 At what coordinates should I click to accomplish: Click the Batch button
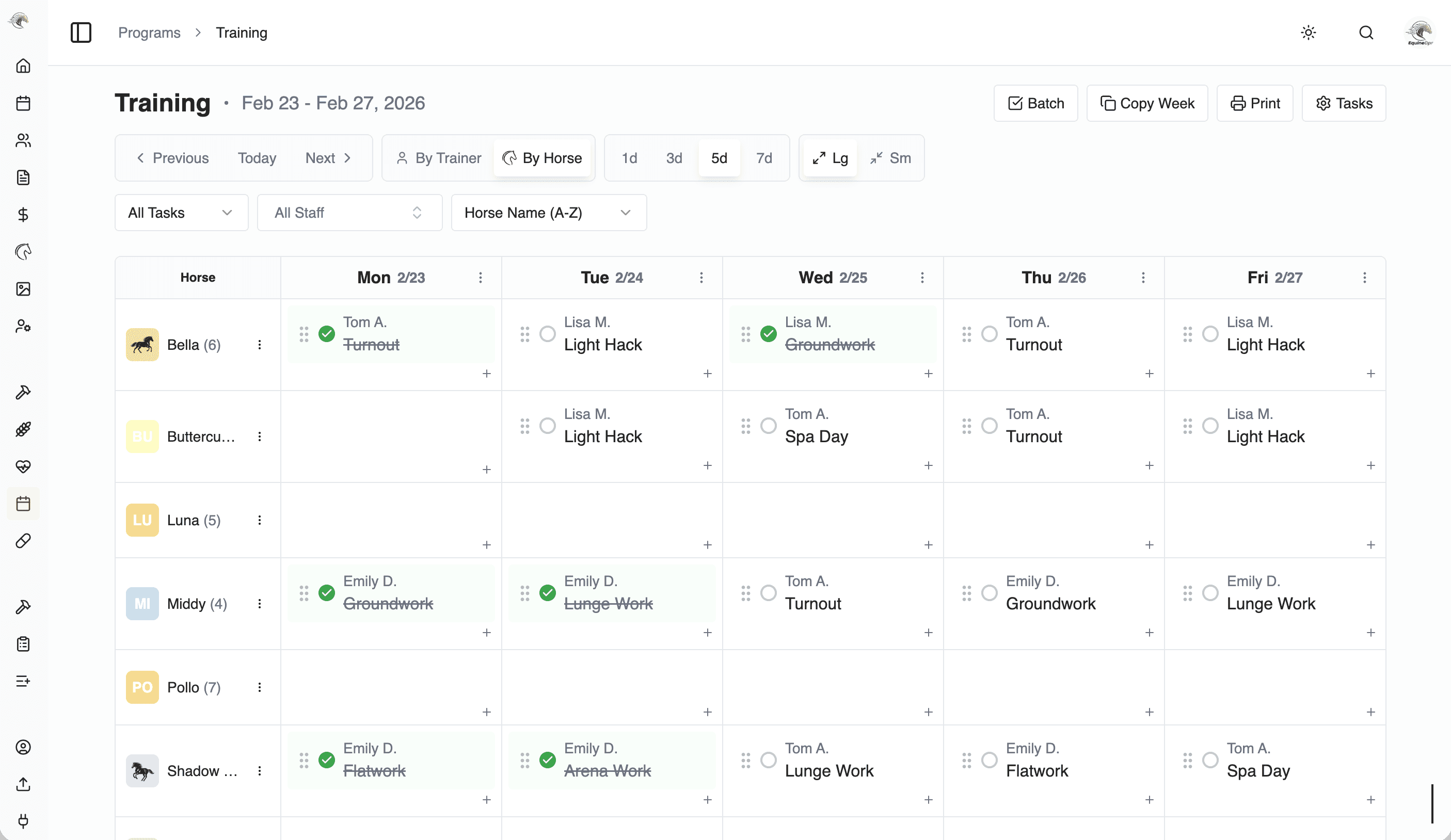pos(1035,104)
